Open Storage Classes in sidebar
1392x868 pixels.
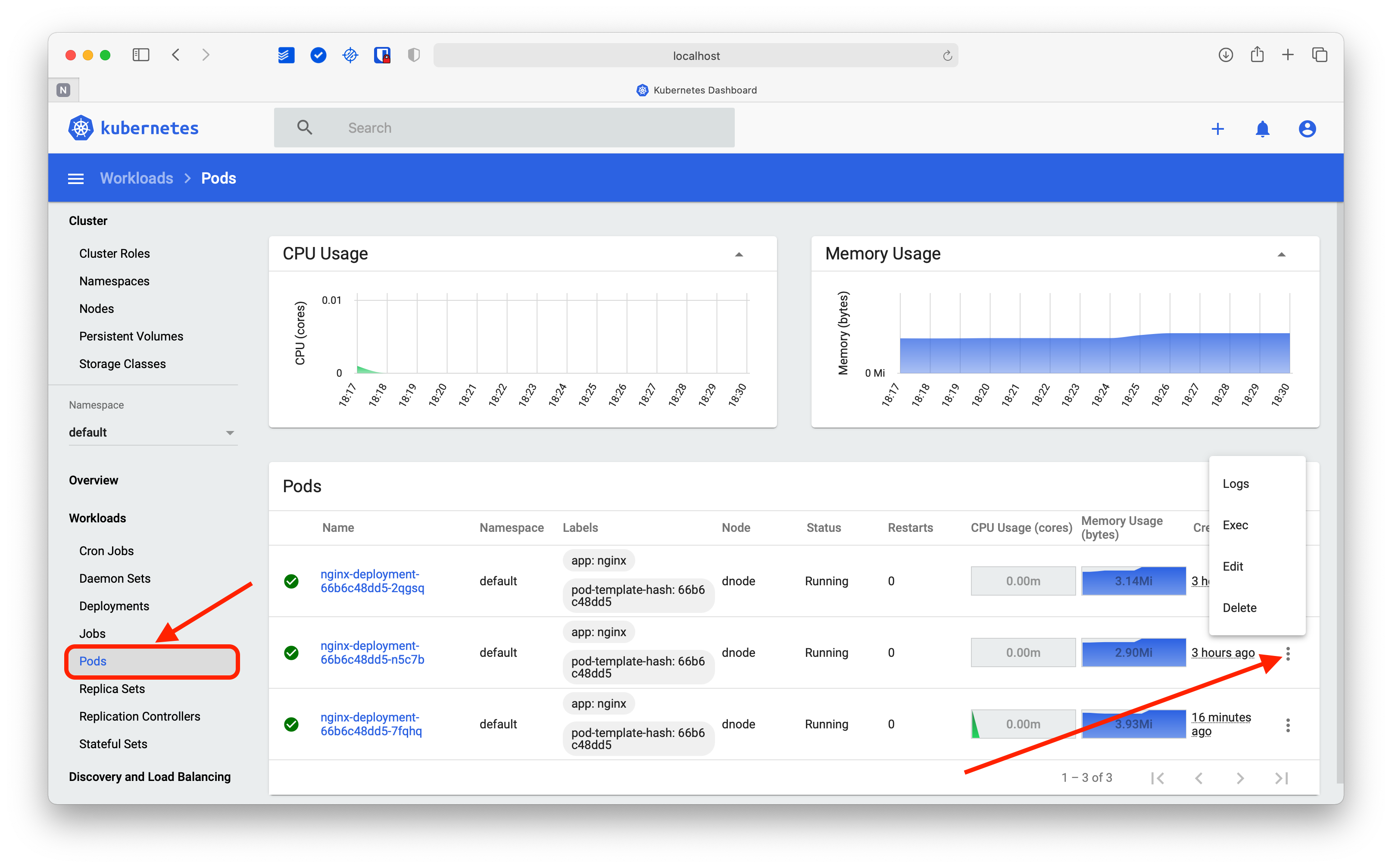[122, 364]
